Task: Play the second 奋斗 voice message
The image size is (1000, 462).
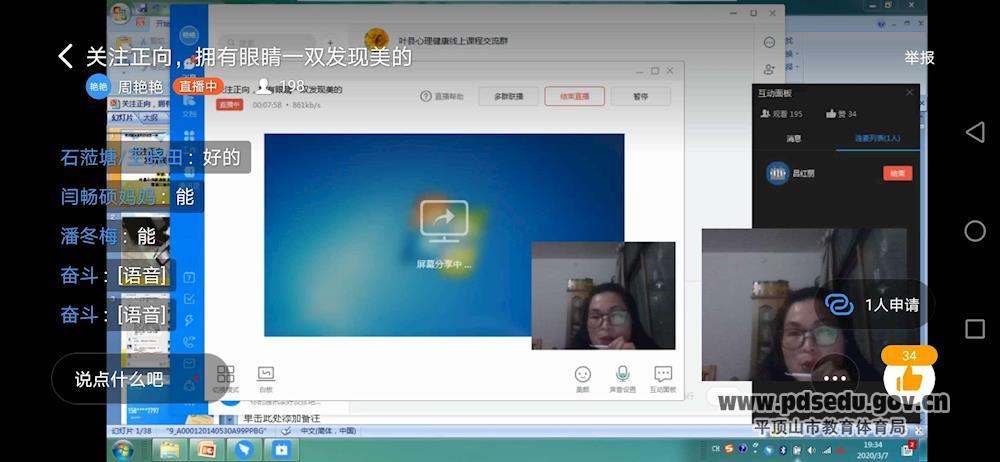Action: (x=142, y=314)
